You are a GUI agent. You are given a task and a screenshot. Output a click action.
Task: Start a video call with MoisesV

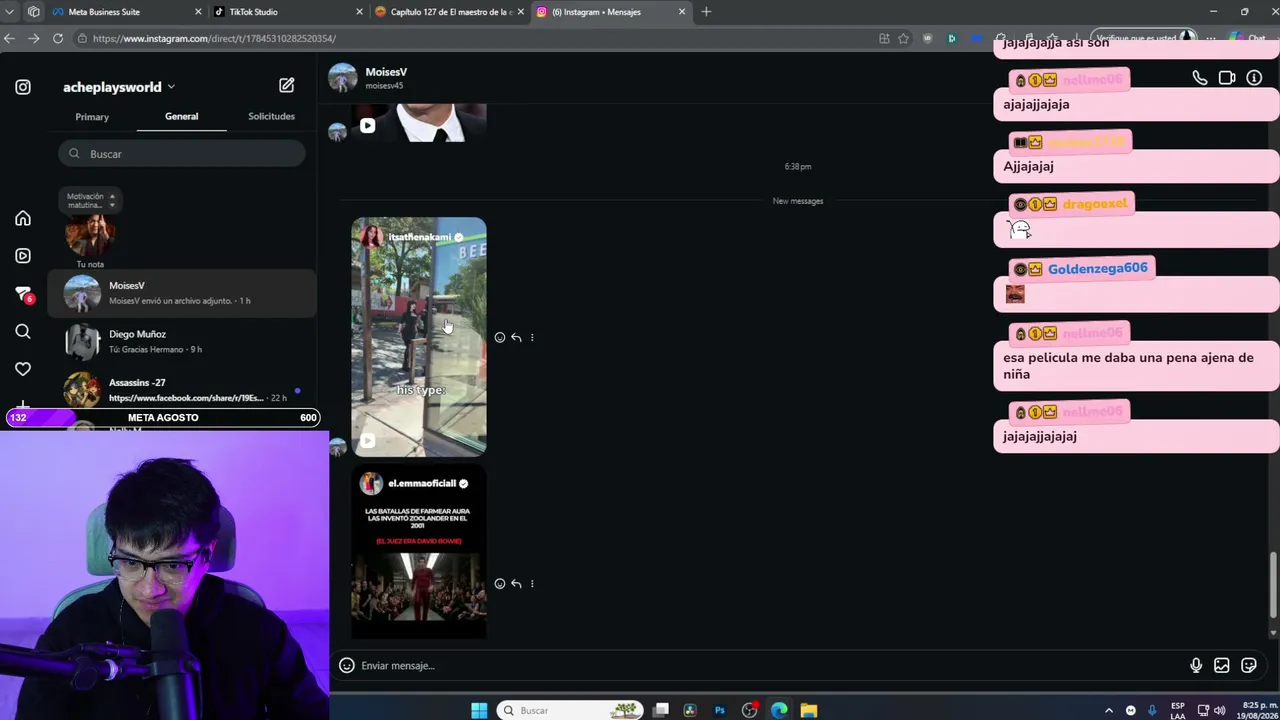[1227, 78]
